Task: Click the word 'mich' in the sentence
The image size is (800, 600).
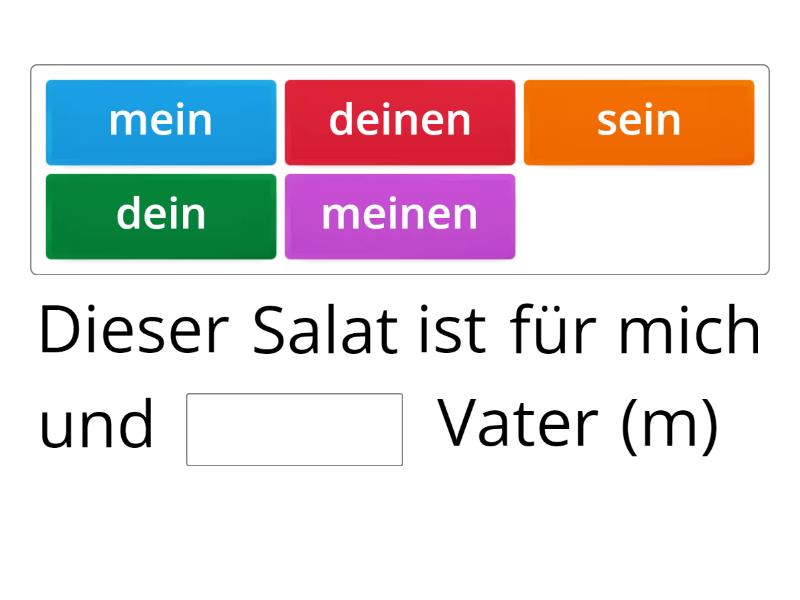Action: click(689, 332)
